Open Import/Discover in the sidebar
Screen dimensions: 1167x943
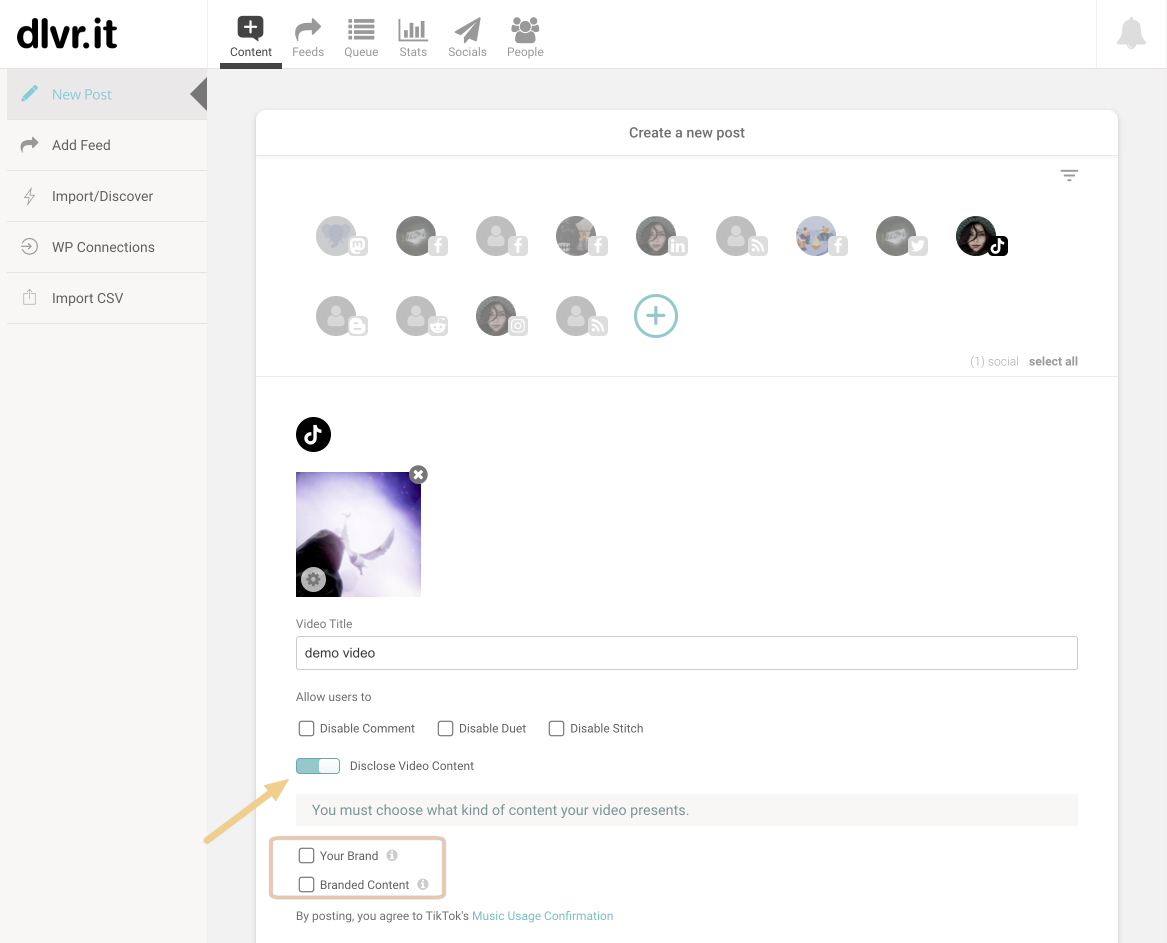coord(107,196)
